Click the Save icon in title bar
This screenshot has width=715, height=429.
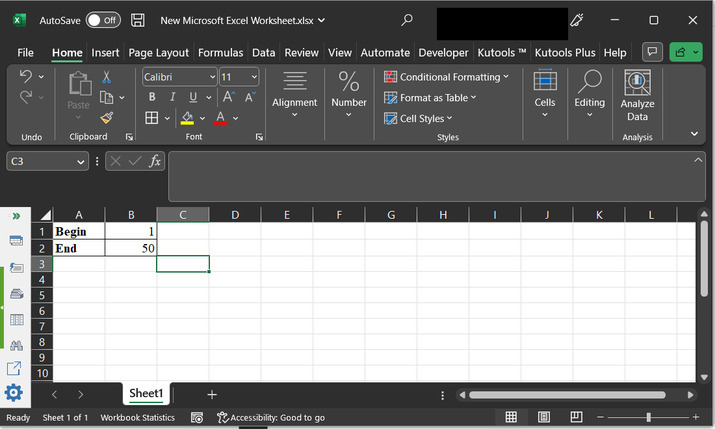tap(138, 20)
